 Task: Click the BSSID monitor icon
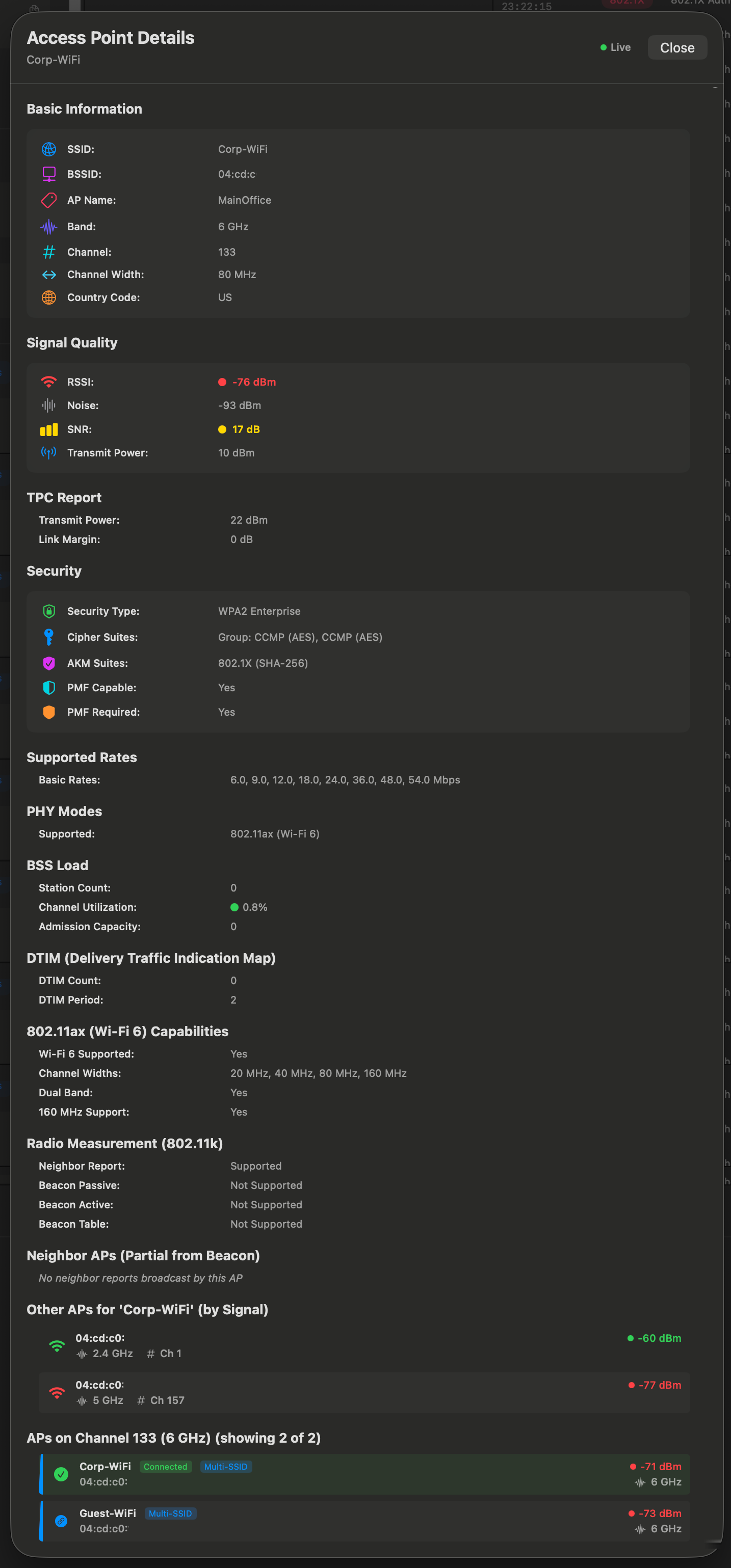49,174
